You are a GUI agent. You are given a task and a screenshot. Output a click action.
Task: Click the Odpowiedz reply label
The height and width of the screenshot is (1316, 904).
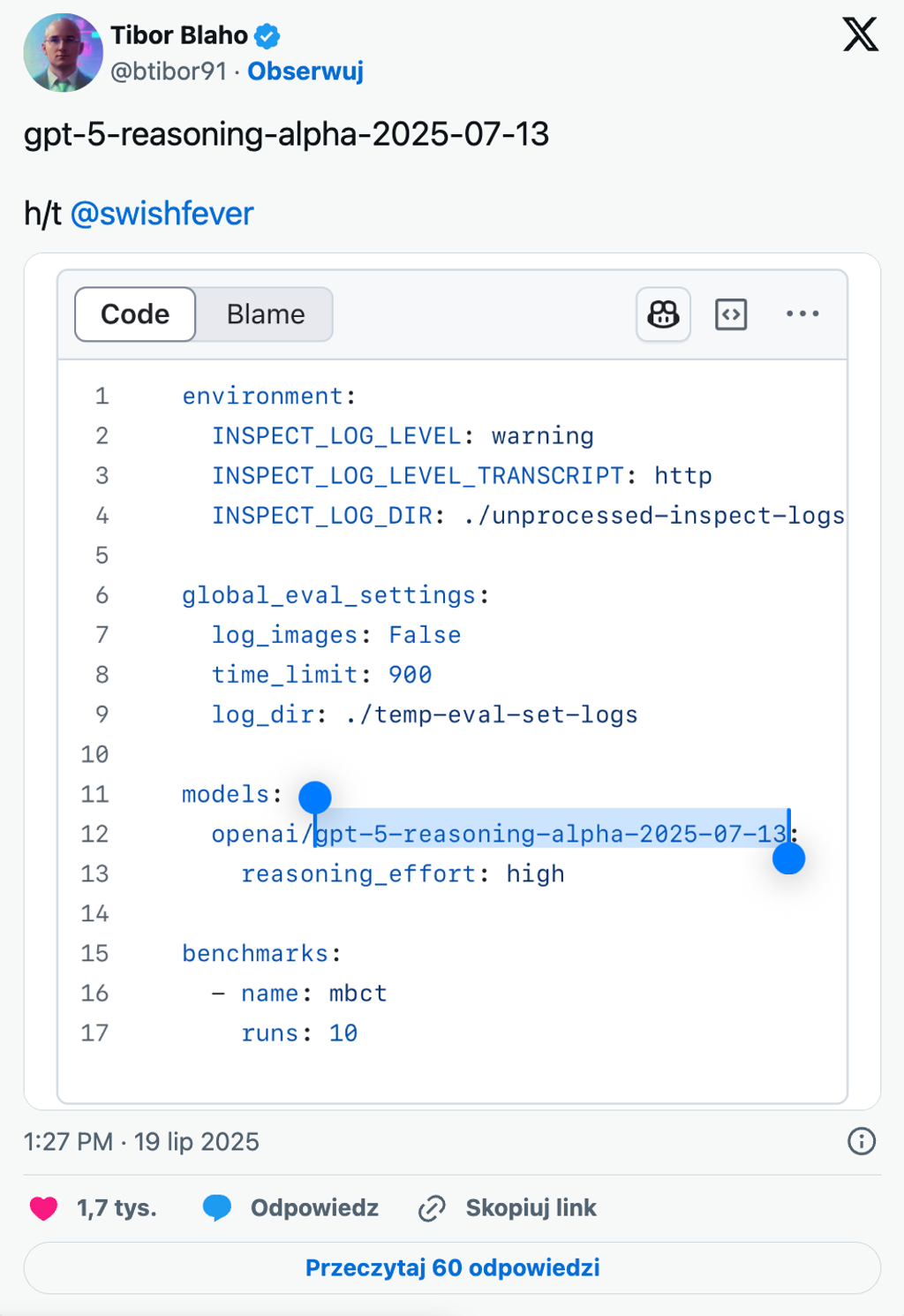click(314, 1207)
